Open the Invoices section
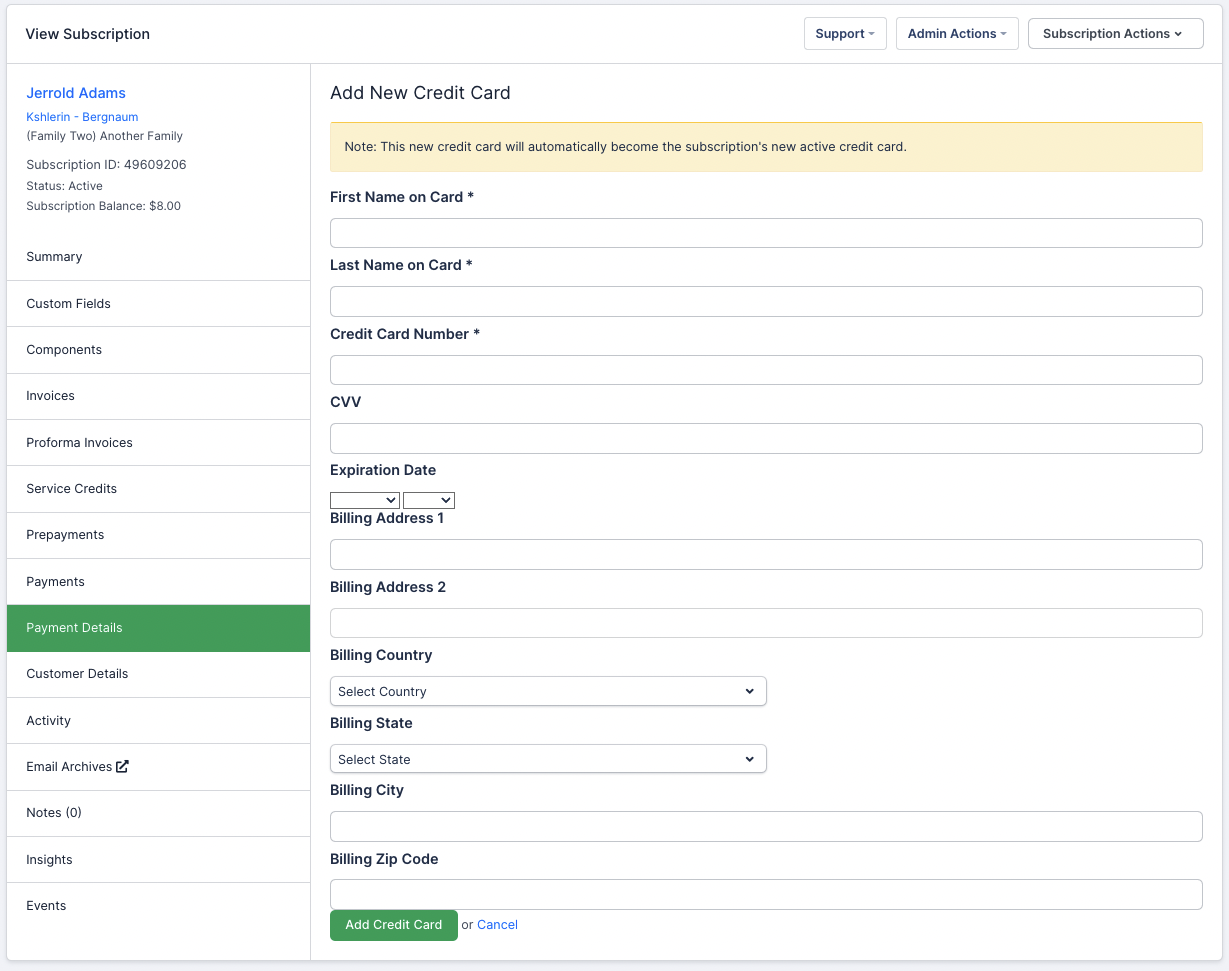The width and height of the screenshot is (1229, 971). (x=50, y=396)
